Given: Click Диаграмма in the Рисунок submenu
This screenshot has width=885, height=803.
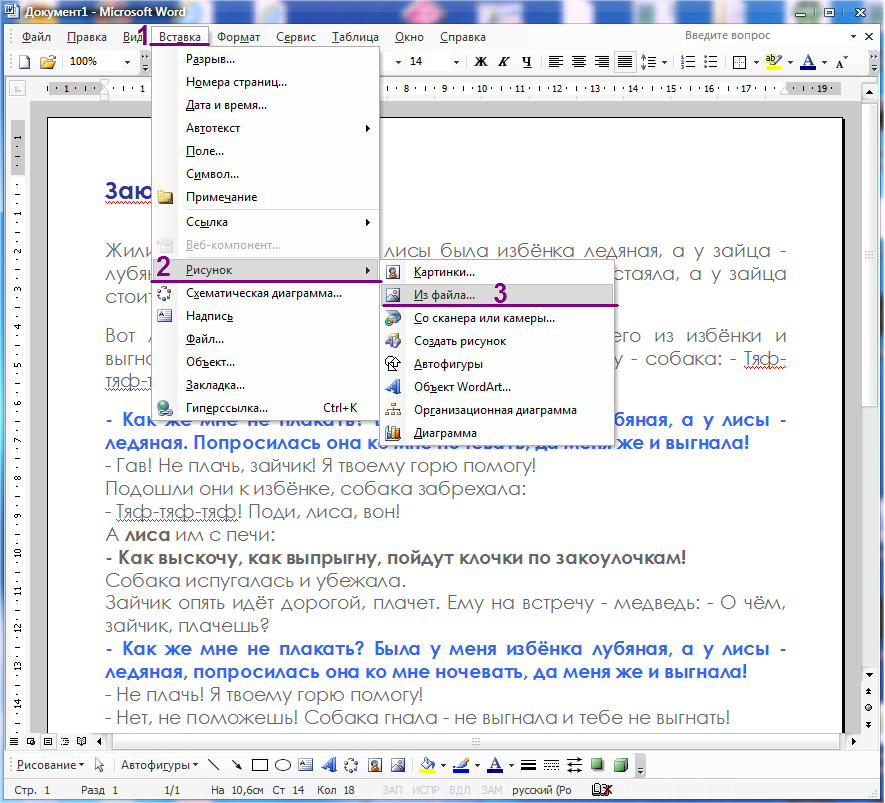Looking at the screenshot, I should coord(497,433).
